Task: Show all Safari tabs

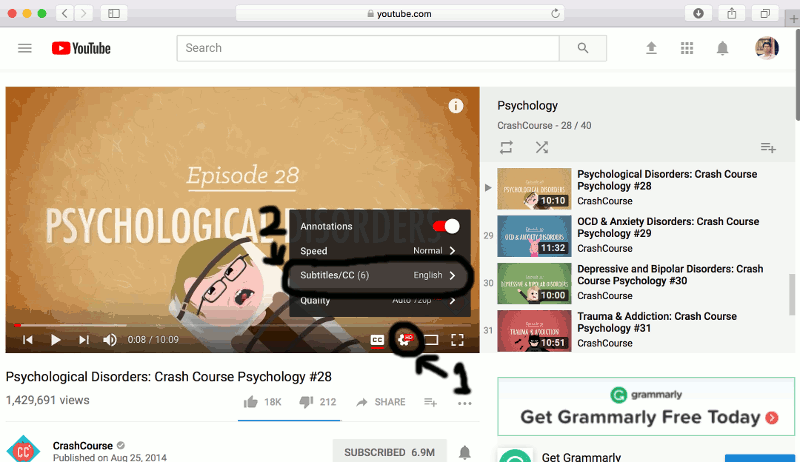Action: [765, 13]
